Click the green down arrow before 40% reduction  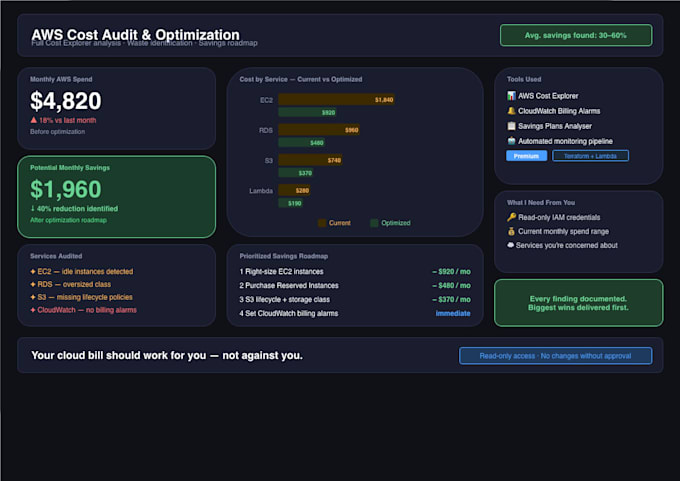pos(33,208)
